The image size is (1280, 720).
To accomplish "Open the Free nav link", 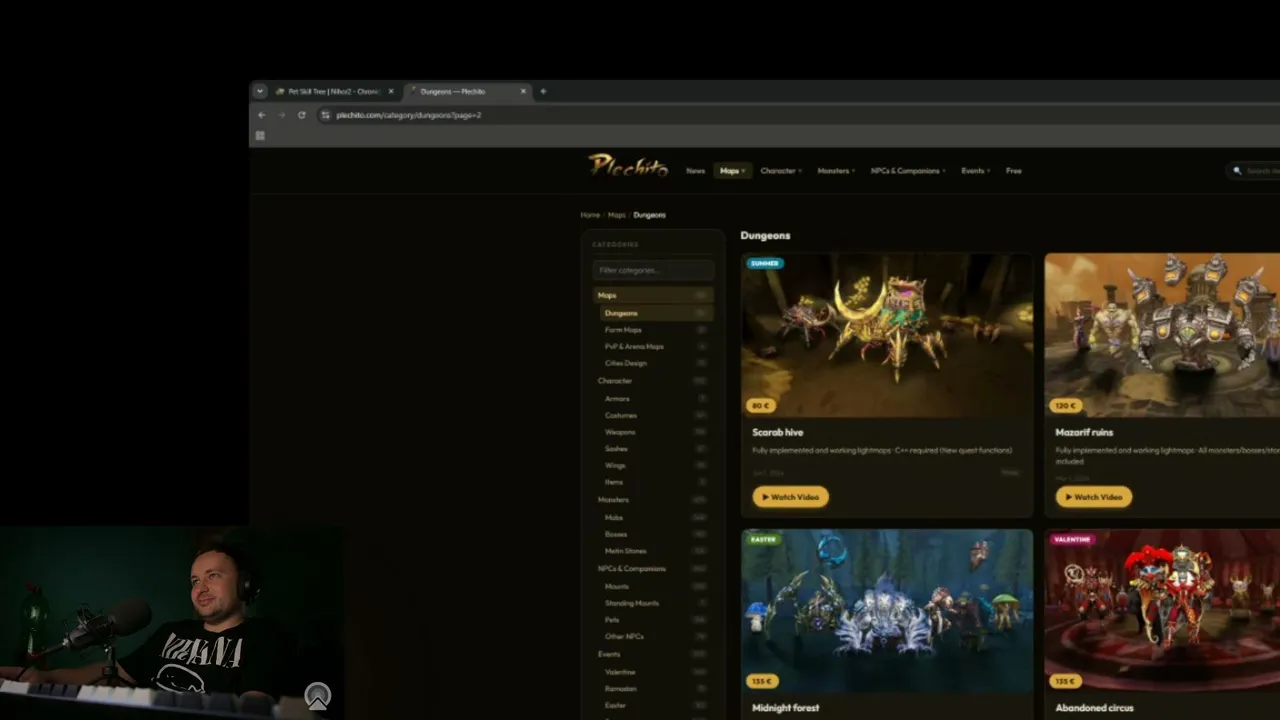I will 1014,171.
